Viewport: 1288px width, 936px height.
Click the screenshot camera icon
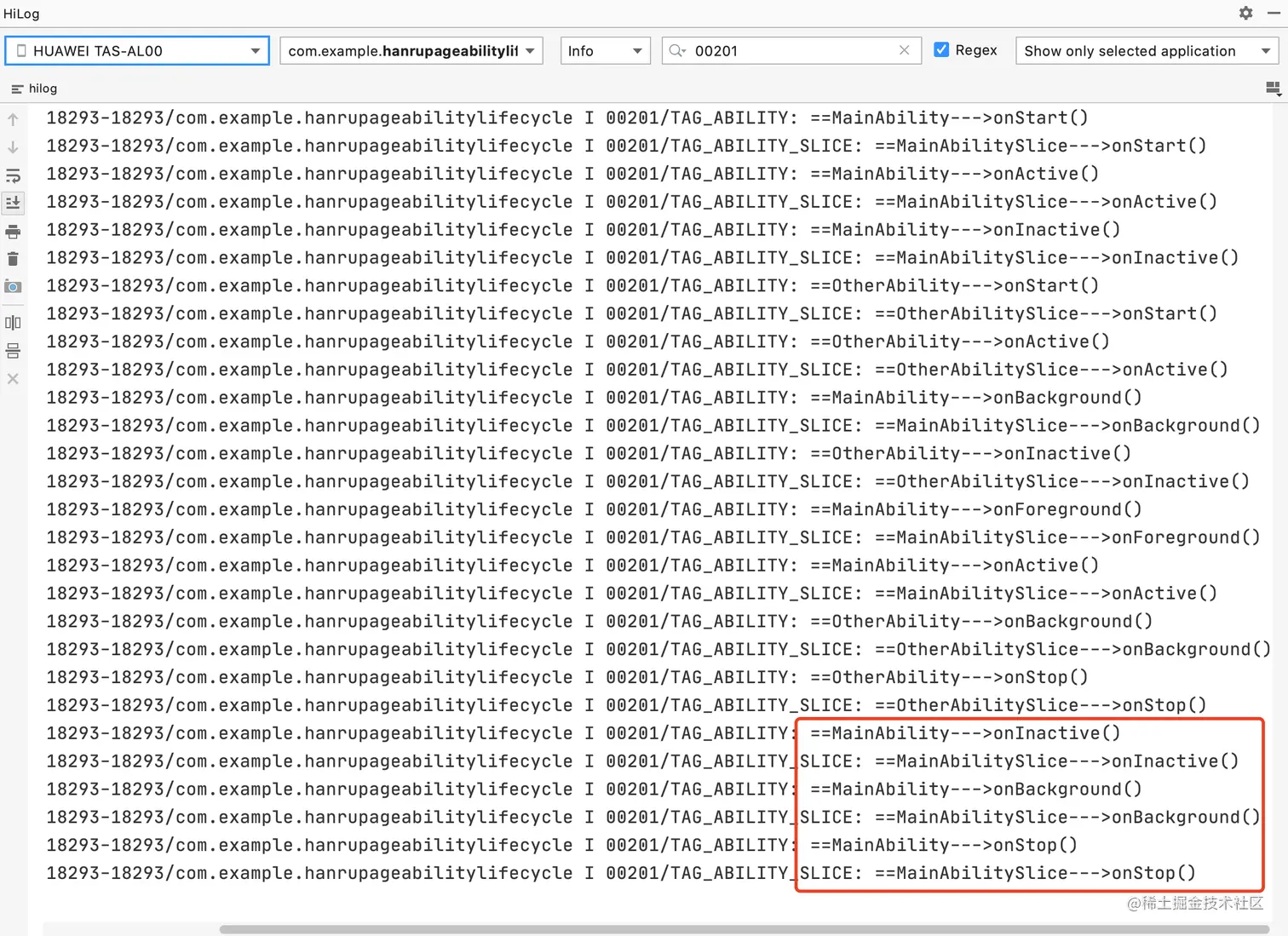(x=13, y=287)
